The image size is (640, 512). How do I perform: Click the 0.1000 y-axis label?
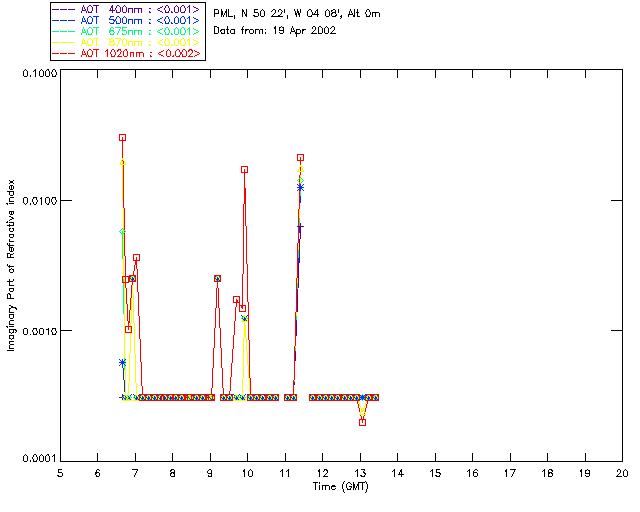click(40, 73)
